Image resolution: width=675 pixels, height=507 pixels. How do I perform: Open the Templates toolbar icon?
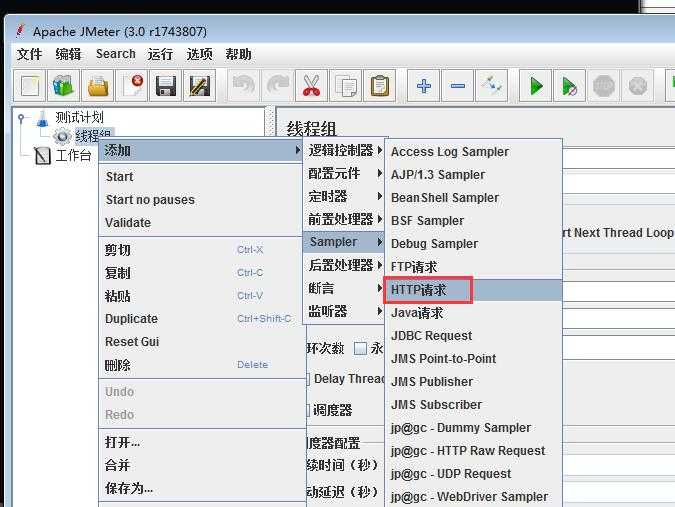click(64, 85)
